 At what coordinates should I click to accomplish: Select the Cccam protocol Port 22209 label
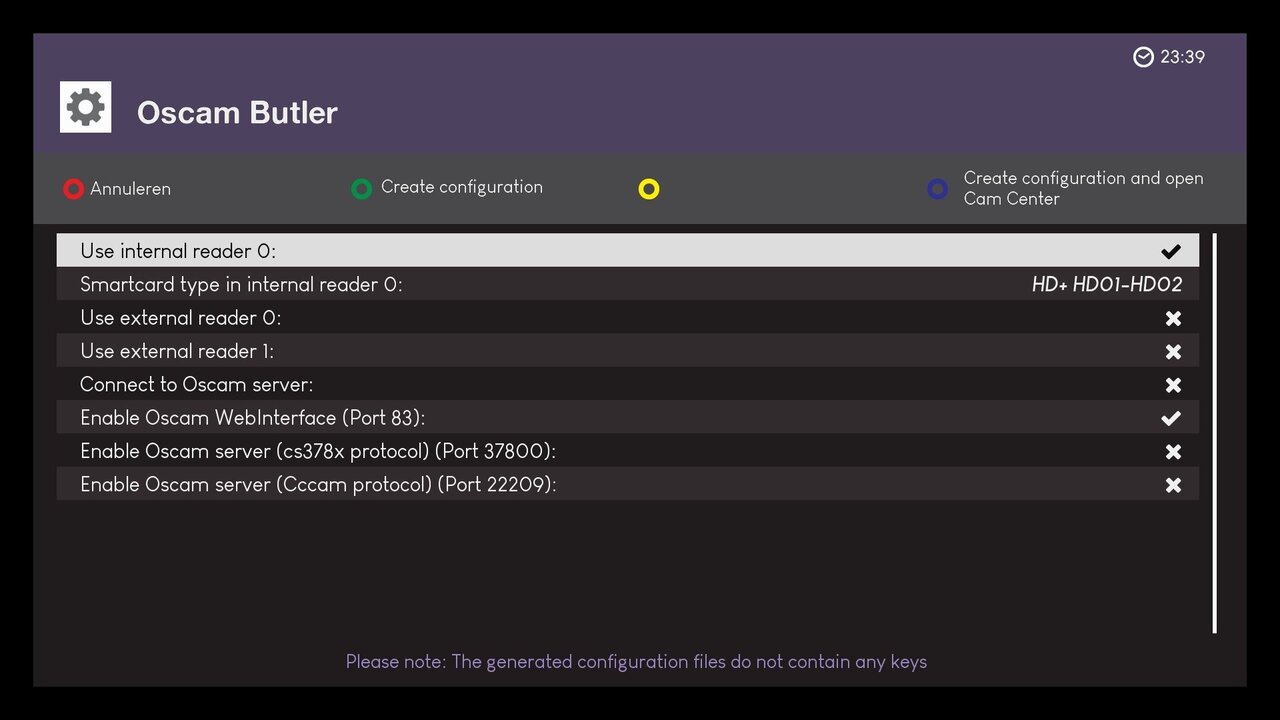(318, 485)
